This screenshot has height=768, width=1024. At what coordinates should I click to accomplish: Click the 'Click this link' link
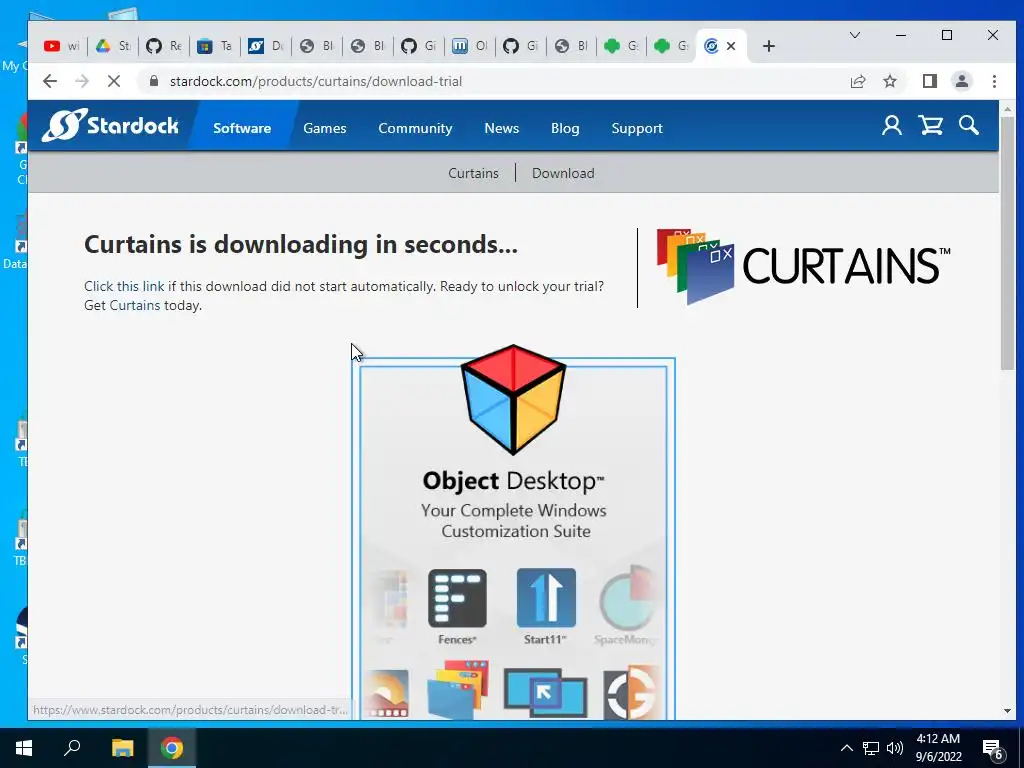coord(124,286)
